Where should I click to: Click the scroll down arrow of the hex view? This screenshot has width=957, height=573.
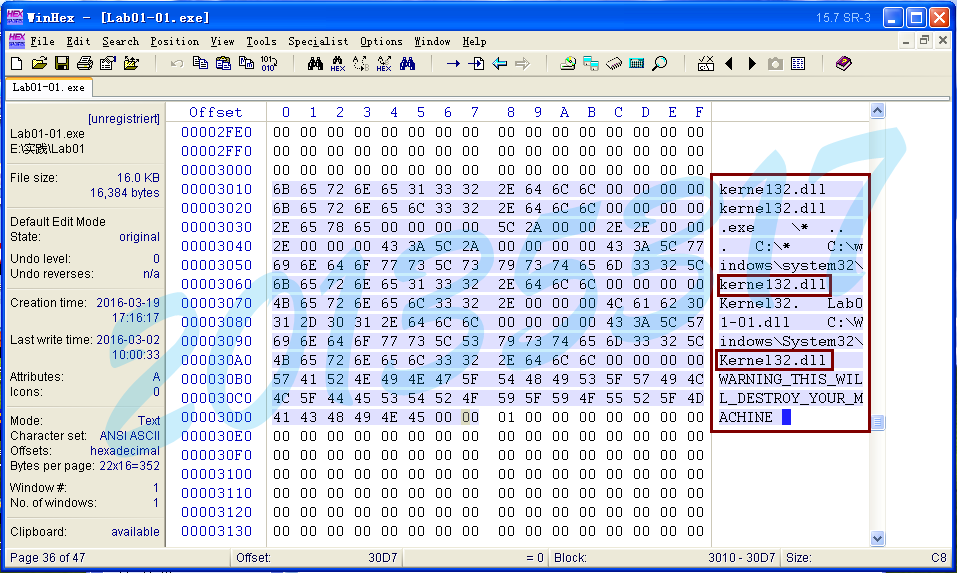(x=877, y=538)
